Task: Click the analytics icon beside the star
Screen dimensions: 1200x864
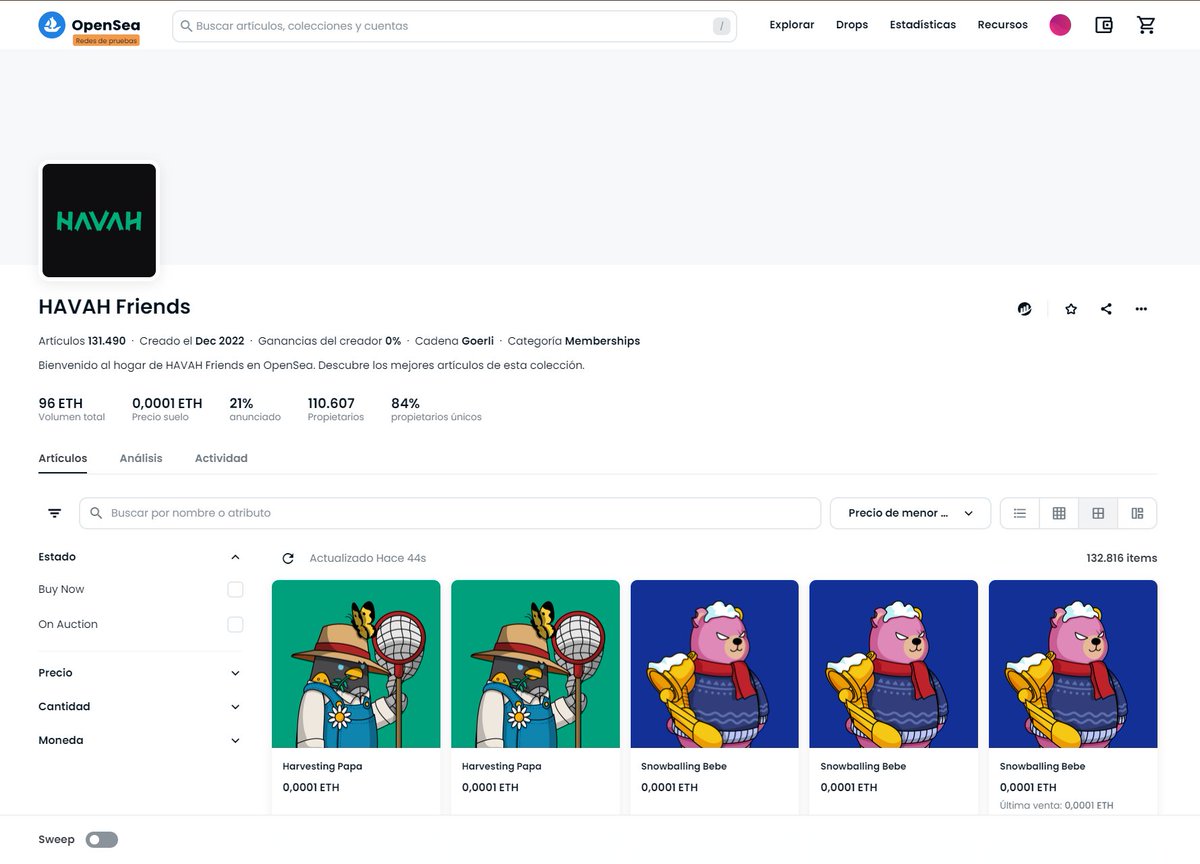Action: tap(1025, 309)
